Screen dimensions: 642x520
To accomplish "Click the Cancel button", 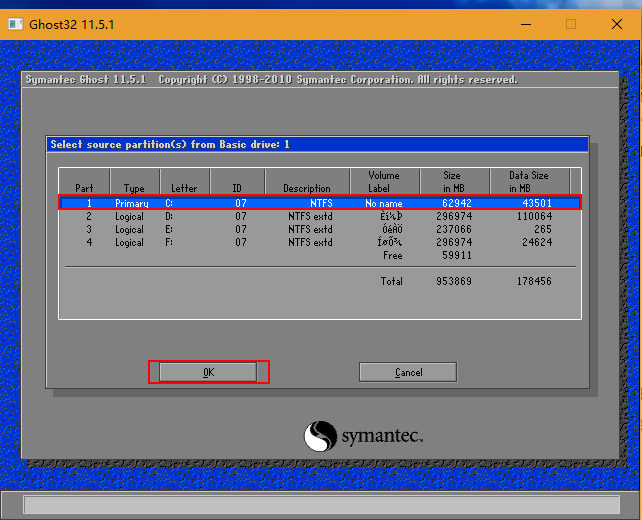I will point(408,372).
